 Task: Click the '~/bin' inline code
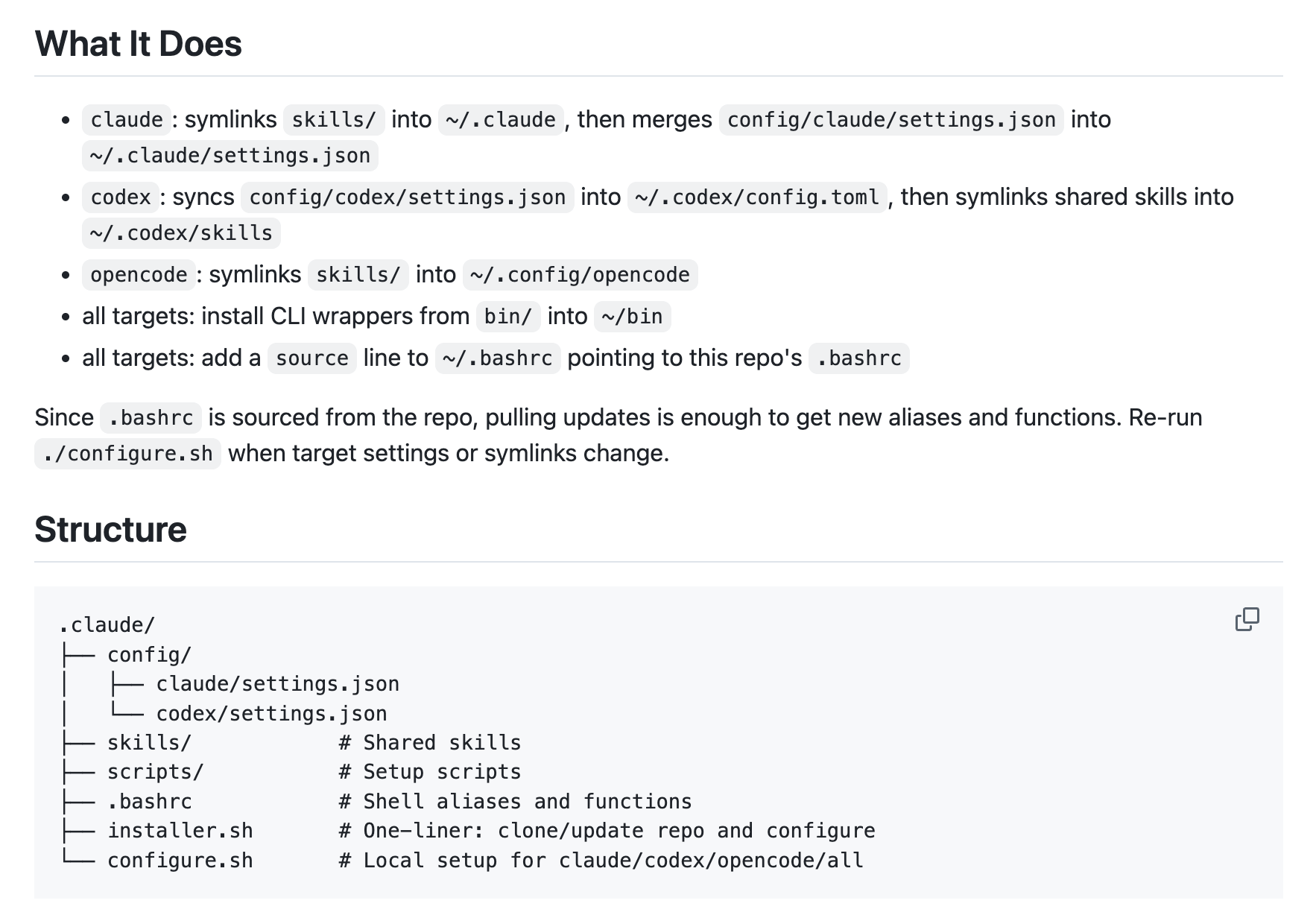tap(633, 317)
